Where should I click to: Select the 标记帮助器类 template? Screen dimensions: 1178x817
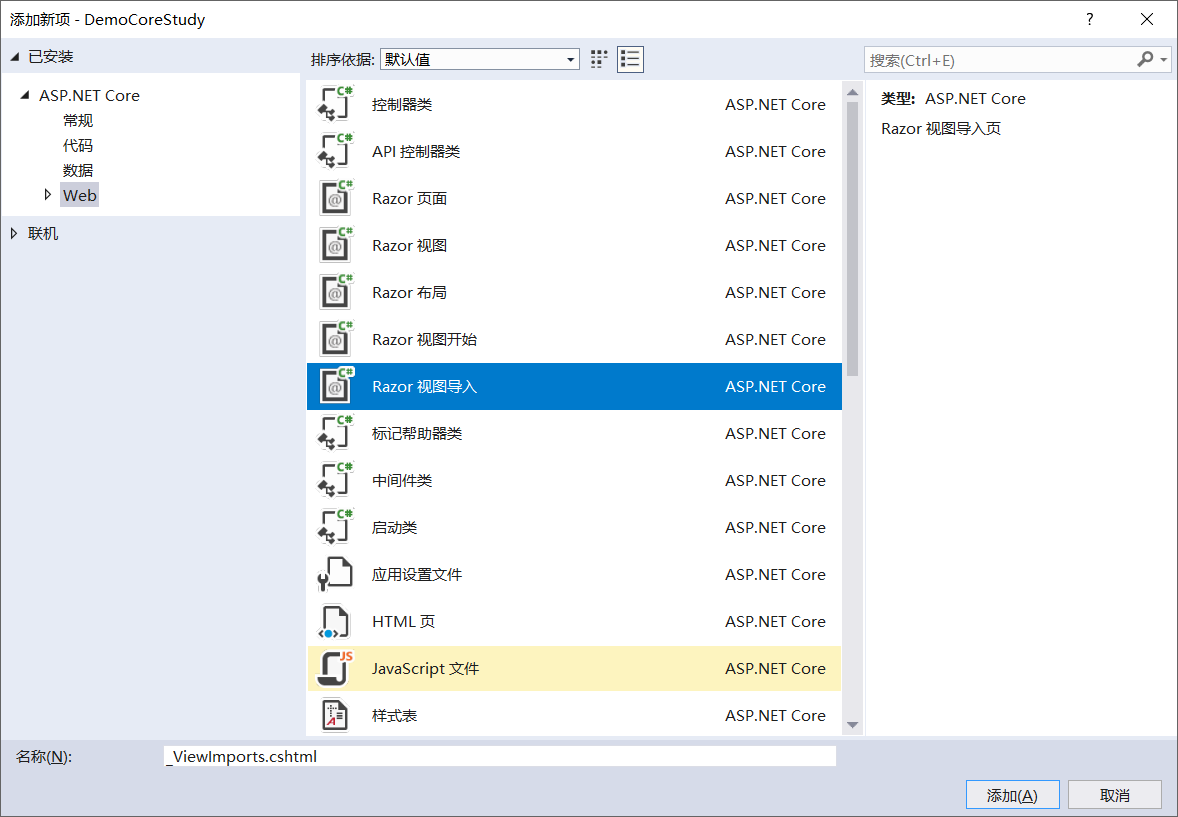pyautogui.click(x=575, y=433)
